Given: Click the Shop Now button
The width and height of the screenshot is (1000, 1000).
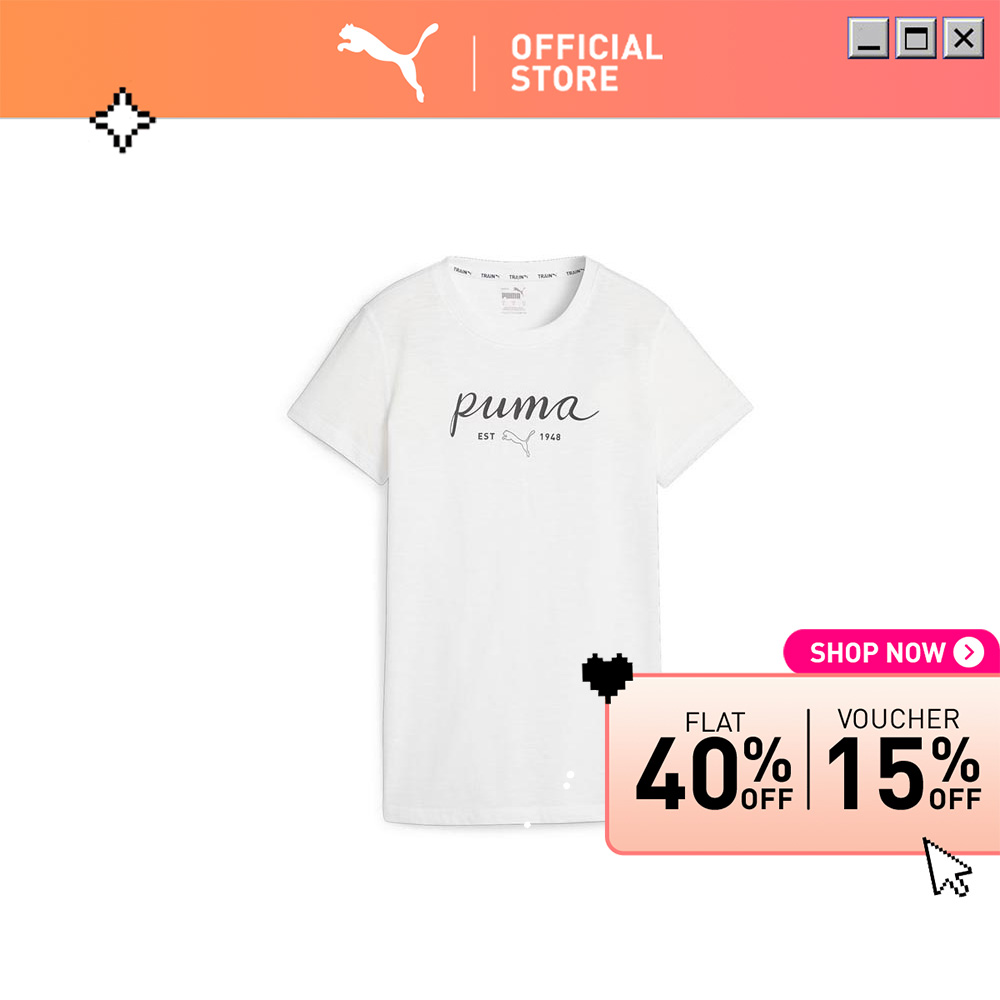Looking at the screenshot, I should pos(891,652).
